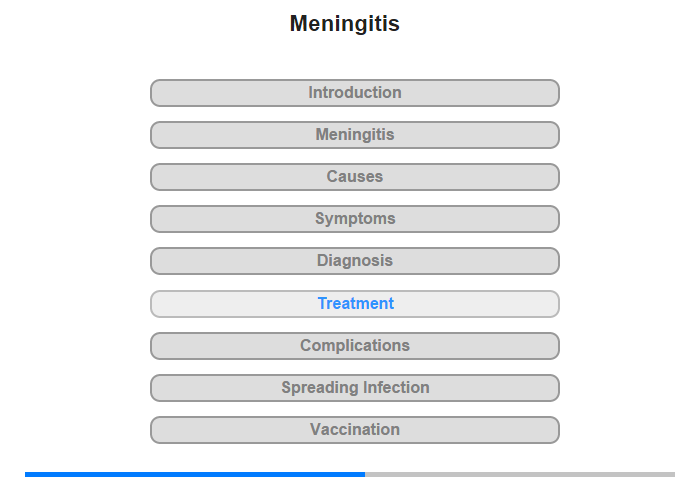
Task: Open the Introduction section
Action: [x=355, y=93]
